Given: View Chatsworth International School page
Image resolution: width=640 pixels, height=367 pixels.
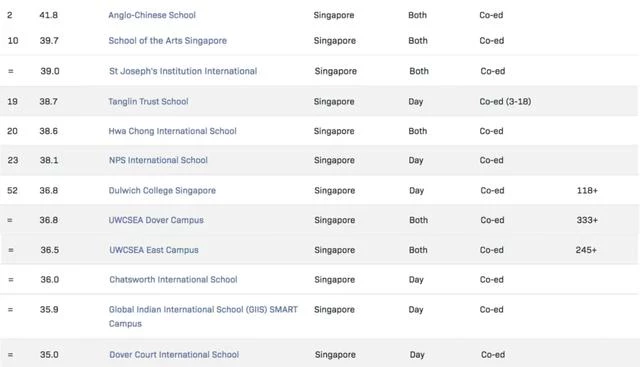Looking at the screenshot, I should [173, 280].
